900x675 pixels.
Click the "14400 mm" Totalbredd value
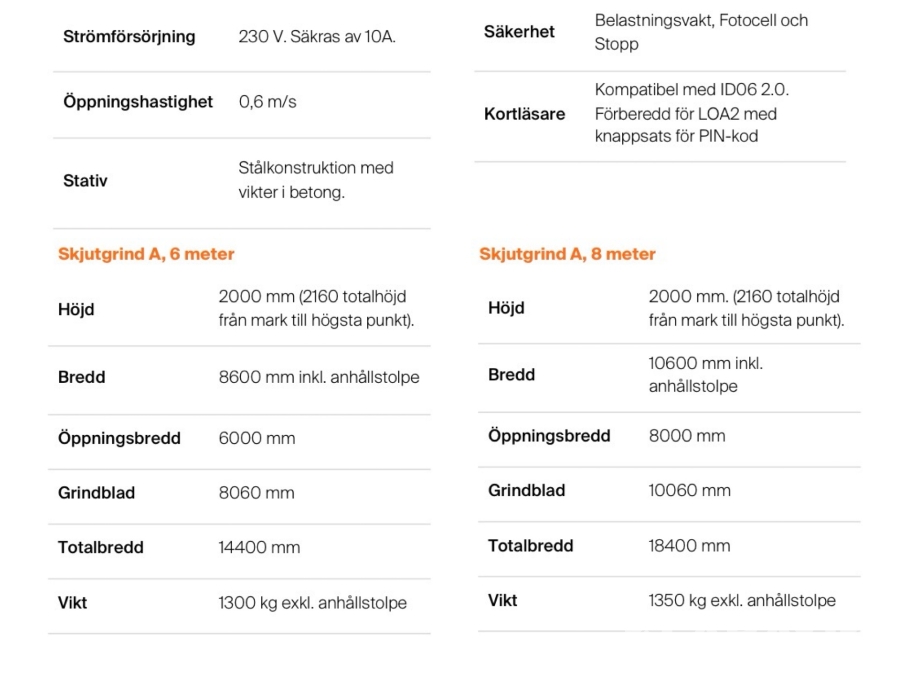tap(259, 547)
